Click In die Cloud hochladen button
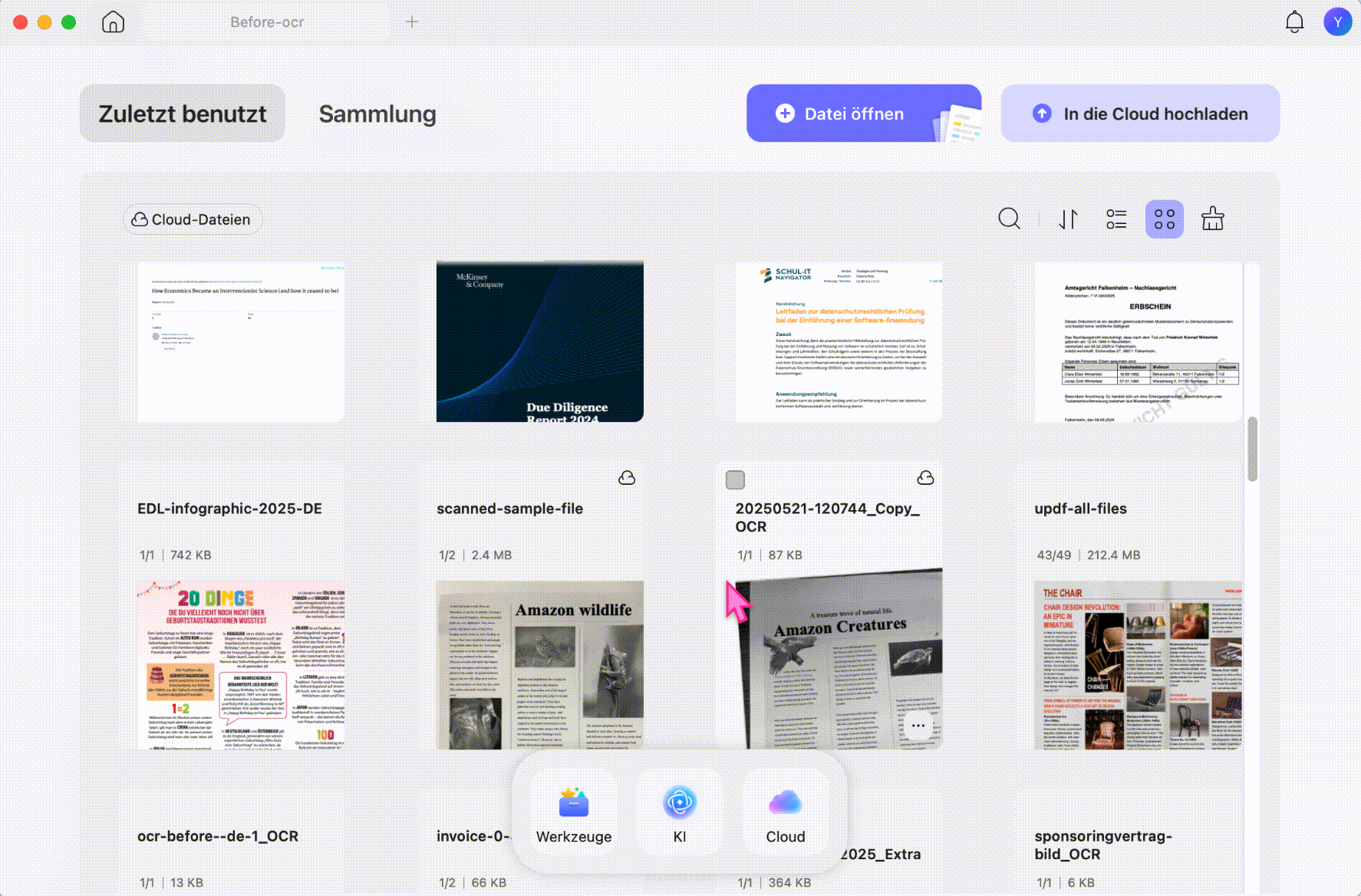Image resolution: width=1361 pixels, height=896 pixels. coord(1140,114)
